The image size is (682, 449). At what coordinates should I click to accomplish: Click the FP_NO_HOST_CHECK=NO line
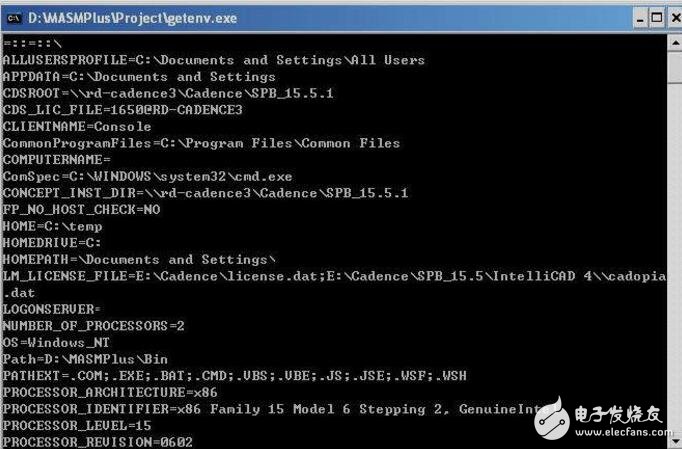coord(81,209)
